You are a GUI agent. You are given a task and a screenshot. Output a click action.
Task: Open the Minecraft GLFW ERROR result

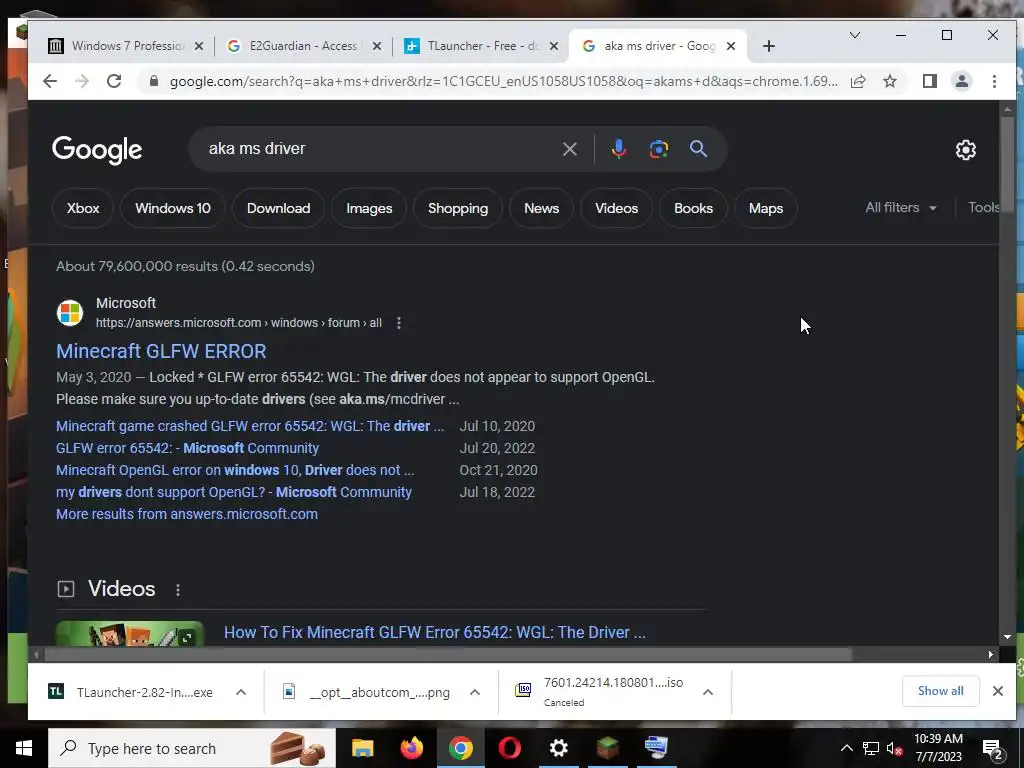pos(161,351)
